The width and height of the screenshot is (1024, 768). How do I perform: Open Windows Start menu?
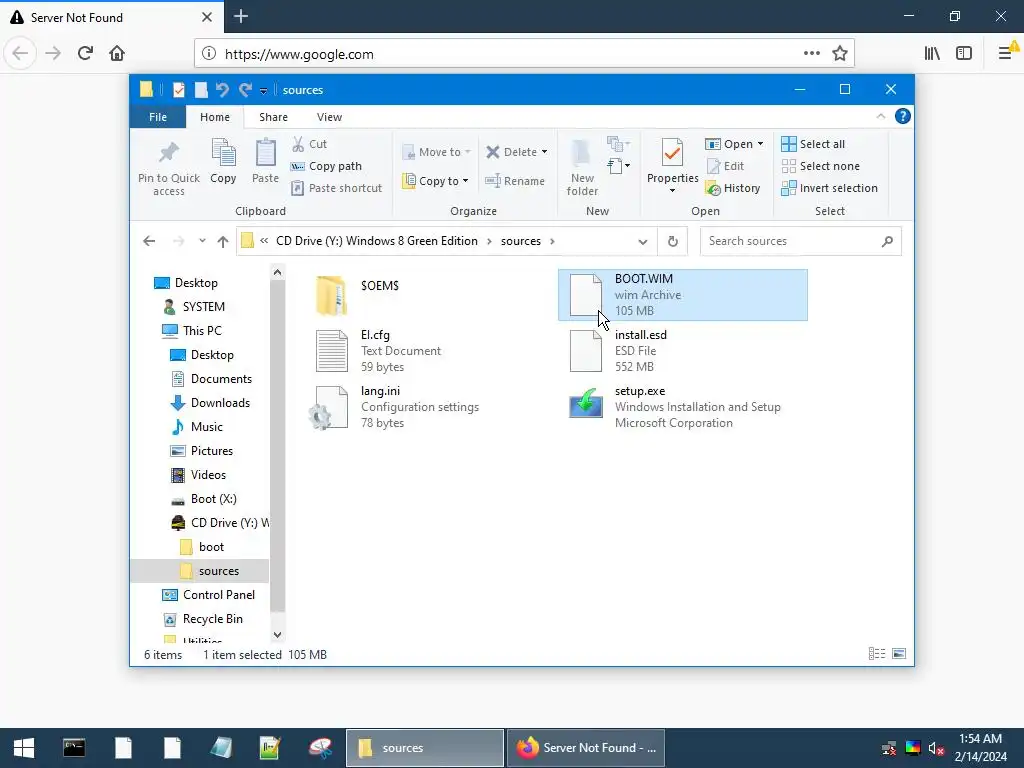(x=24, y=748)
